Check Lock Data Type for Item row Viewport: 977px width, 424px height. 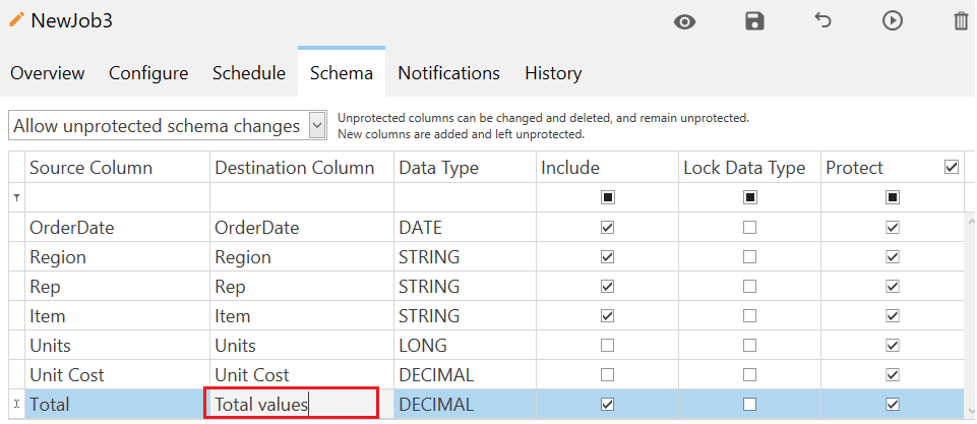750,316
